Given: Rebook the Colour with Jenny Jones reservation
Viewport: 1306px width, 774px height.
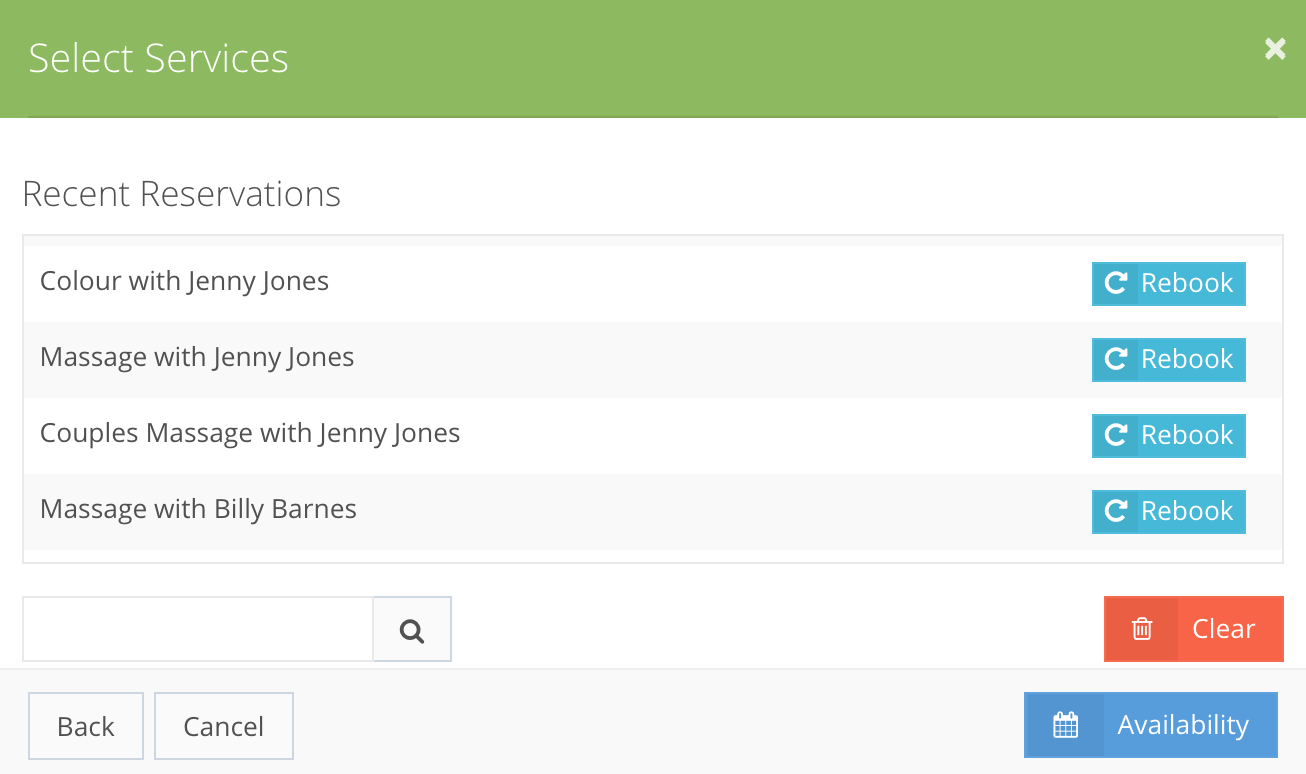Looking at the screenshot, I should coord(1168,283).
